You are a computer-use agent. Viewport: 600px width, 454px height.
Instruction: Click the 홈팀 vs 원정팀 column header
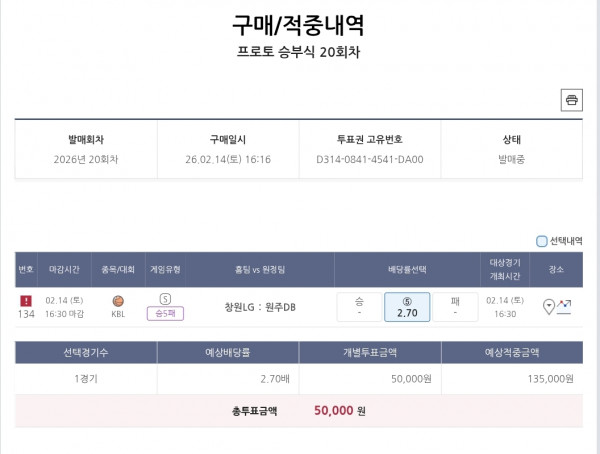tap(260, 269)
